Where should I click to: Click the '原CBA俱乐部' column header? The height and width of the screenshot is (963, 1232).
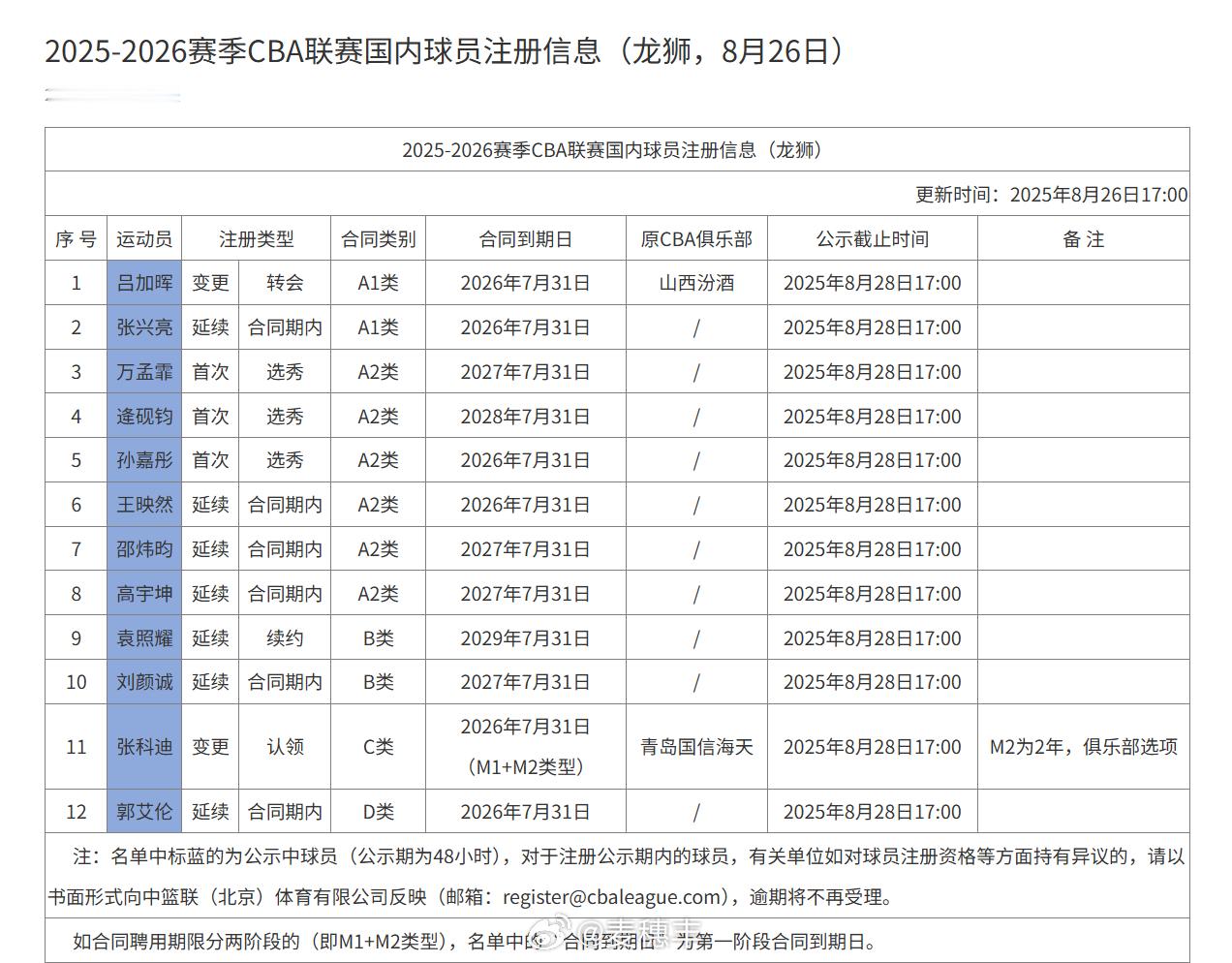click(696, 239)
